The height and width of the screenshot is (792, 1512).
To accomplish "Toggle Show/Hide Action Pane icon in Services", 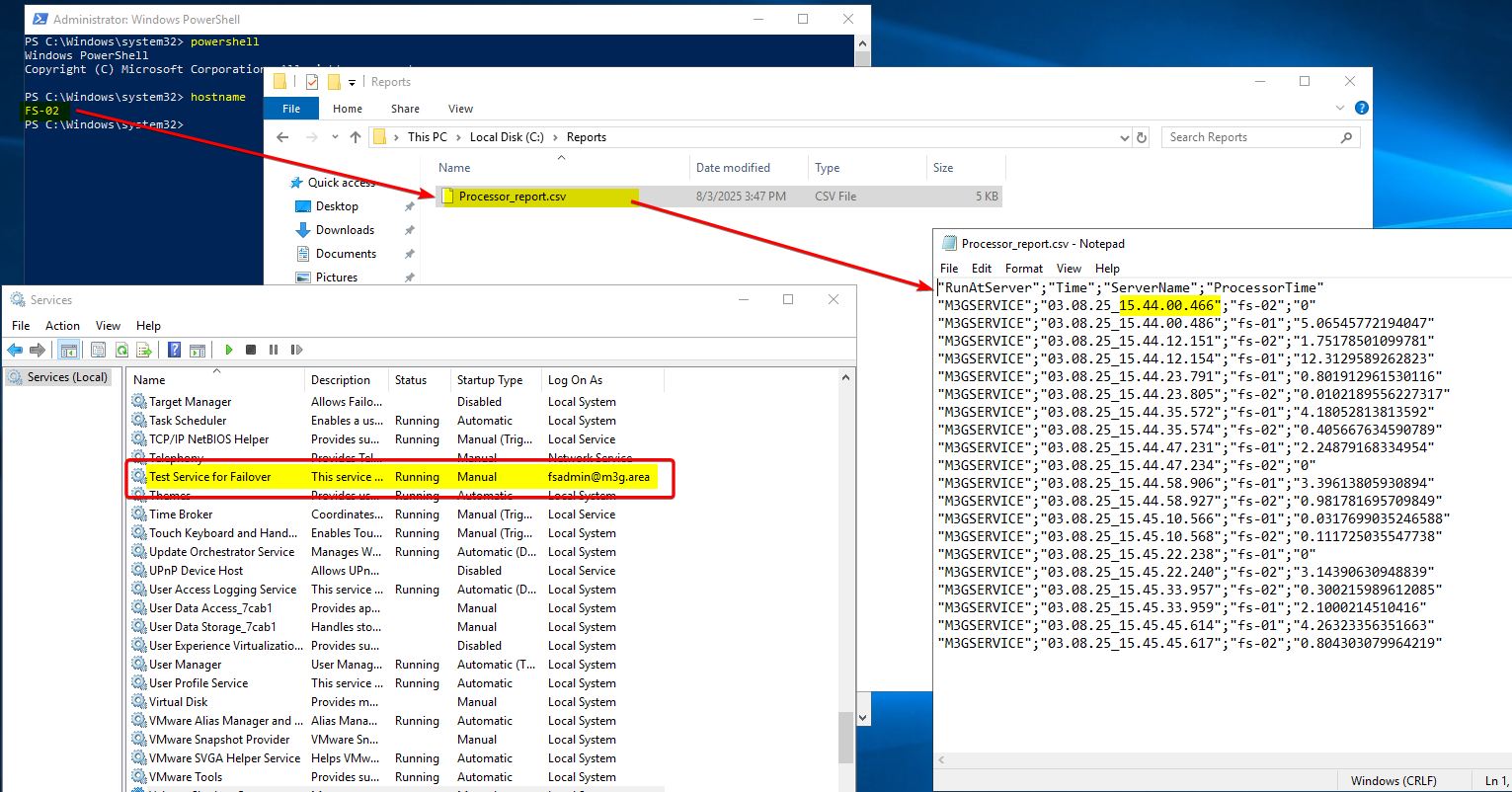I will point(197,350).
